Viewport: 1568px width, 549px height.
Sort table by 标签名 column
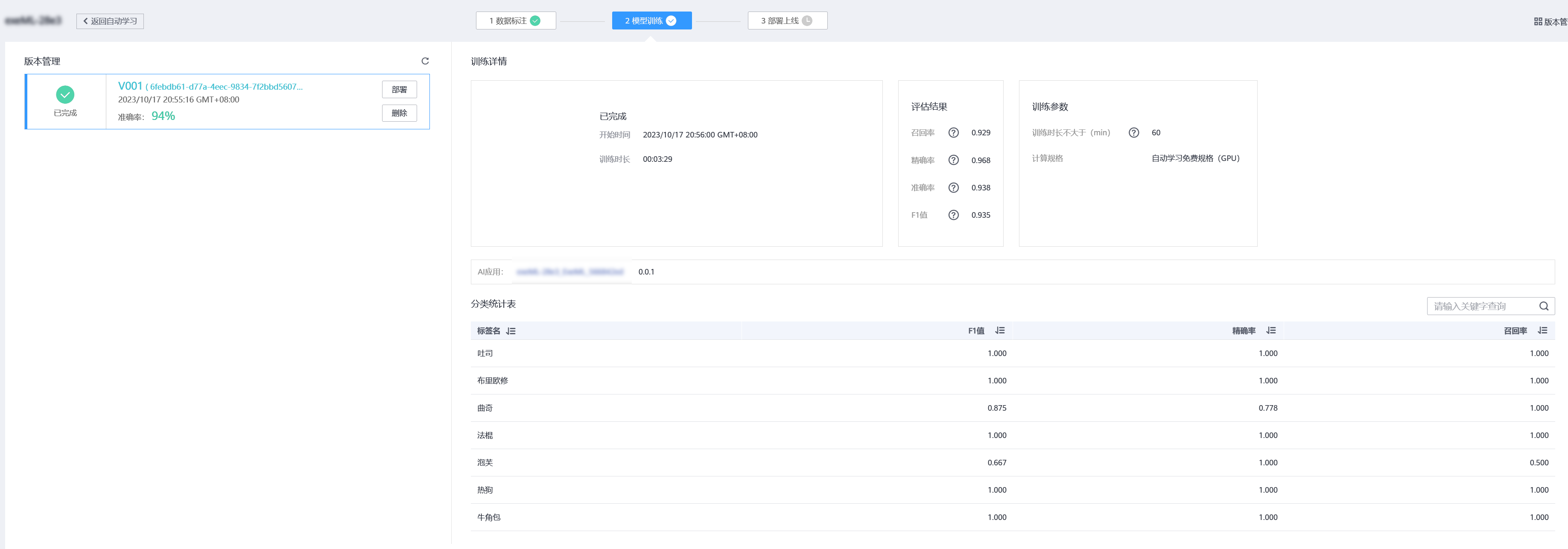511,331
